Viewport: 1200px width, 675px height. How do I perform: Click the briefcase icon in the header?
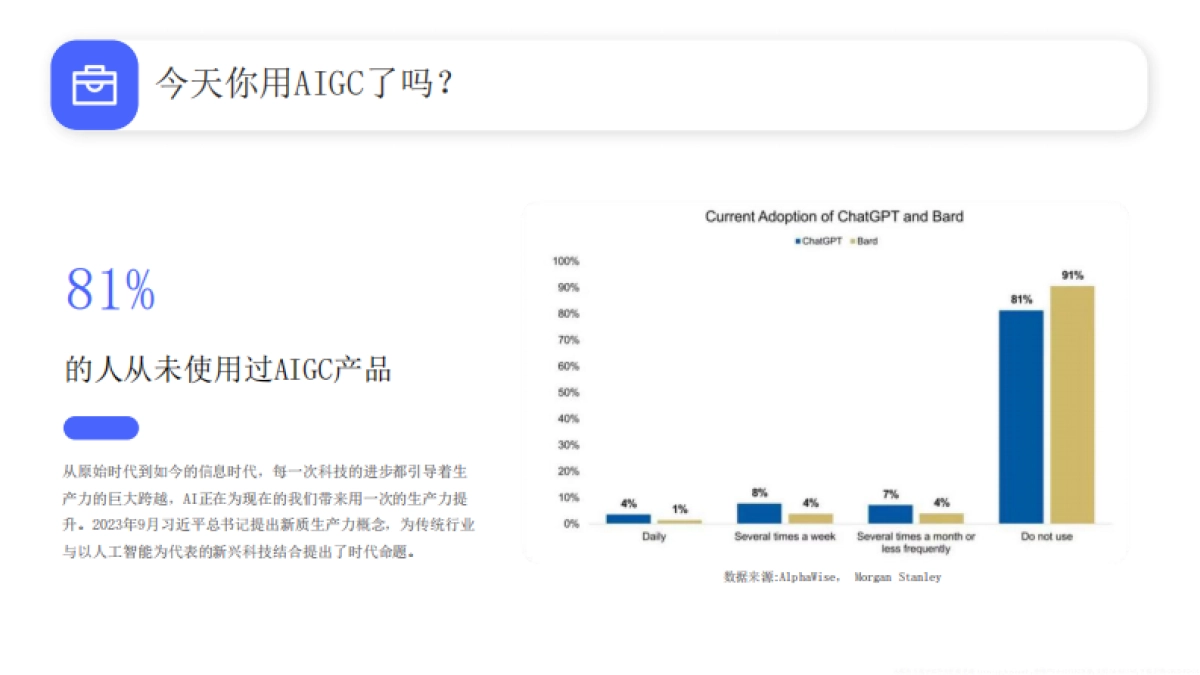click(x=93, y=83)
